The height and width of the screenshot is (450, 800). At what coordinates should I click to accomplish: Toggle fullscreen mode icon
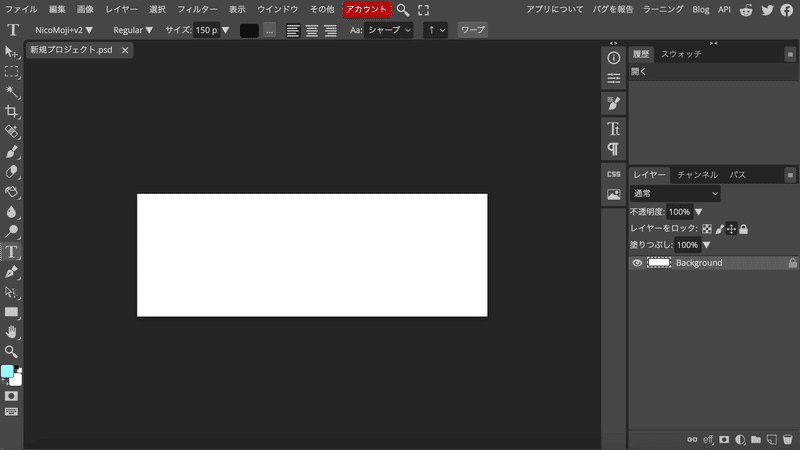pos(423,10)
